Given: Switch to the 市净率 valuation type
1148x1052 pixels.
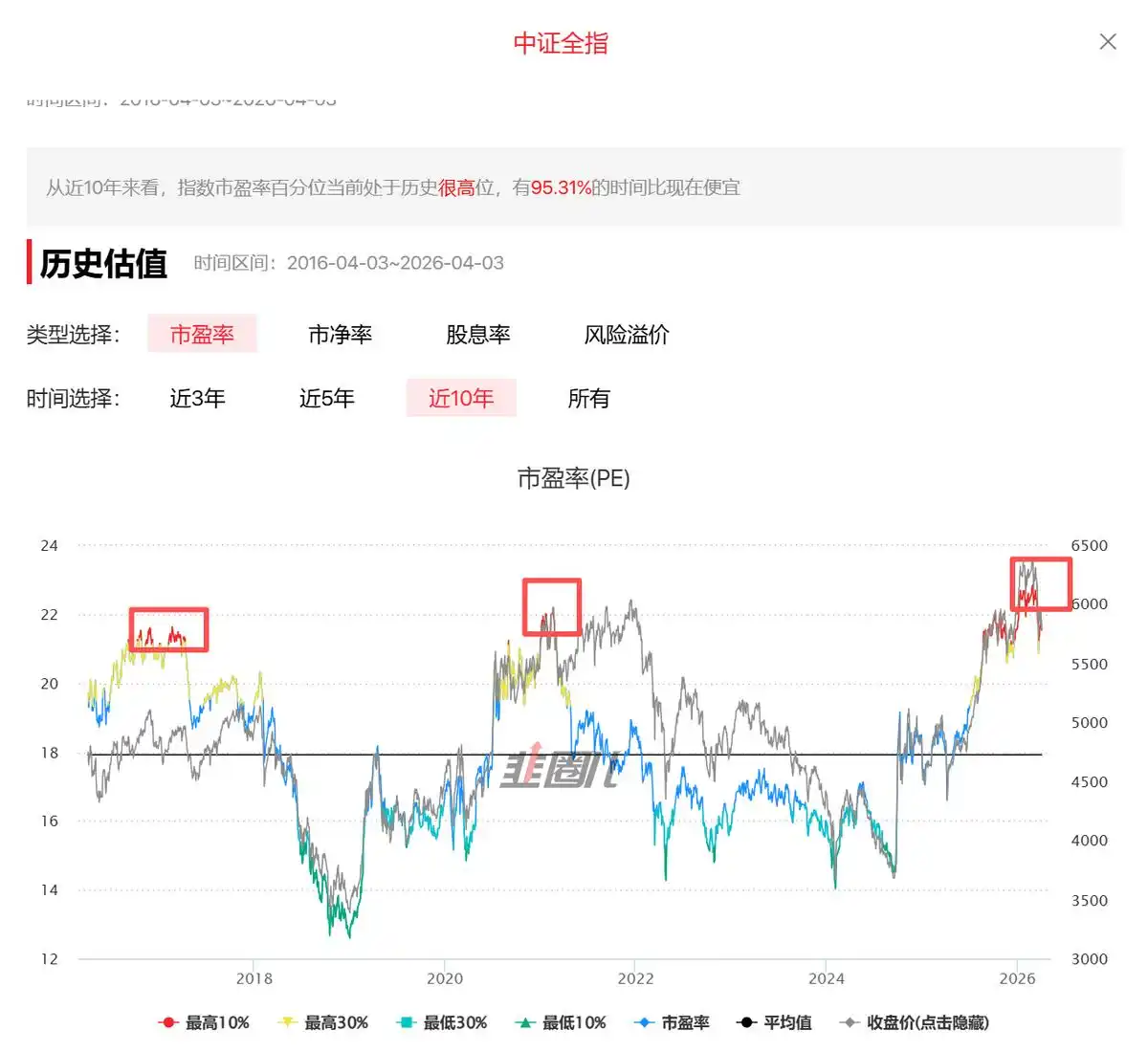Looking at the screenshot, I should (340, 334).
